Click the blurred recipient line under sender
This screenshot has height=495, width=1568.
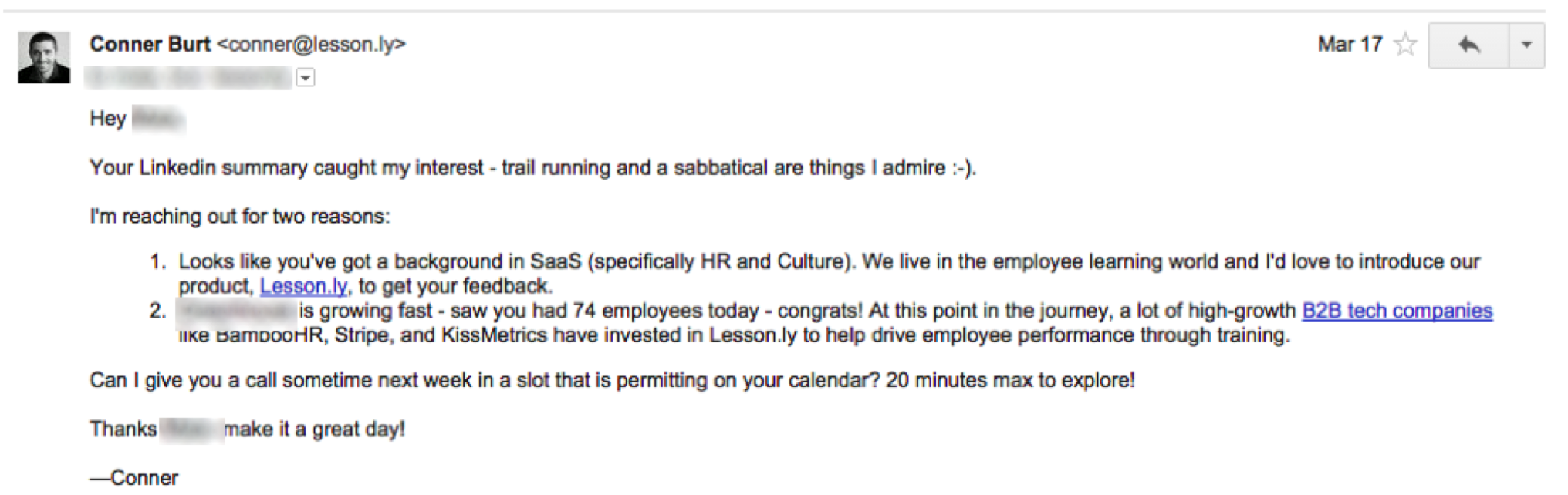coord(189,78)
